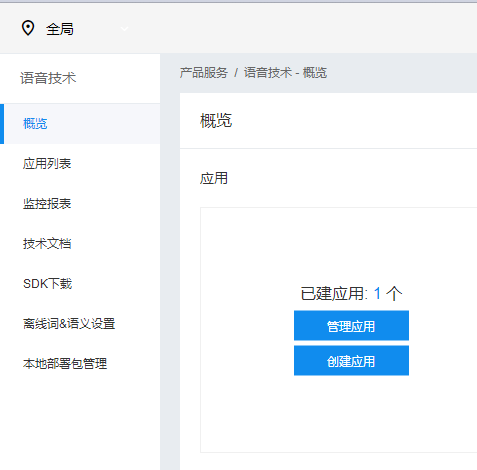477x470 pixels.
Task: Open 应用列表 from the sidebar
Action: (80, 164)
